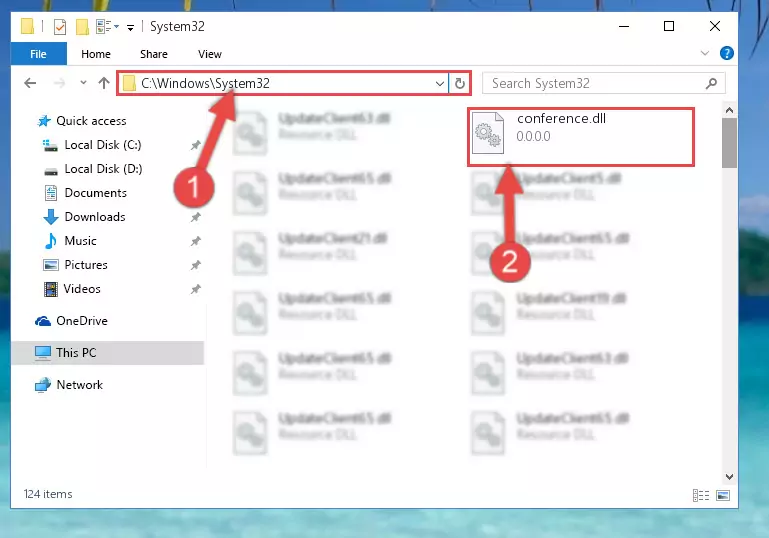Screen dimensions: 769x538
Task: Click the pin icon next to Music
Action: pyautogui.click(x=195, y=241)
